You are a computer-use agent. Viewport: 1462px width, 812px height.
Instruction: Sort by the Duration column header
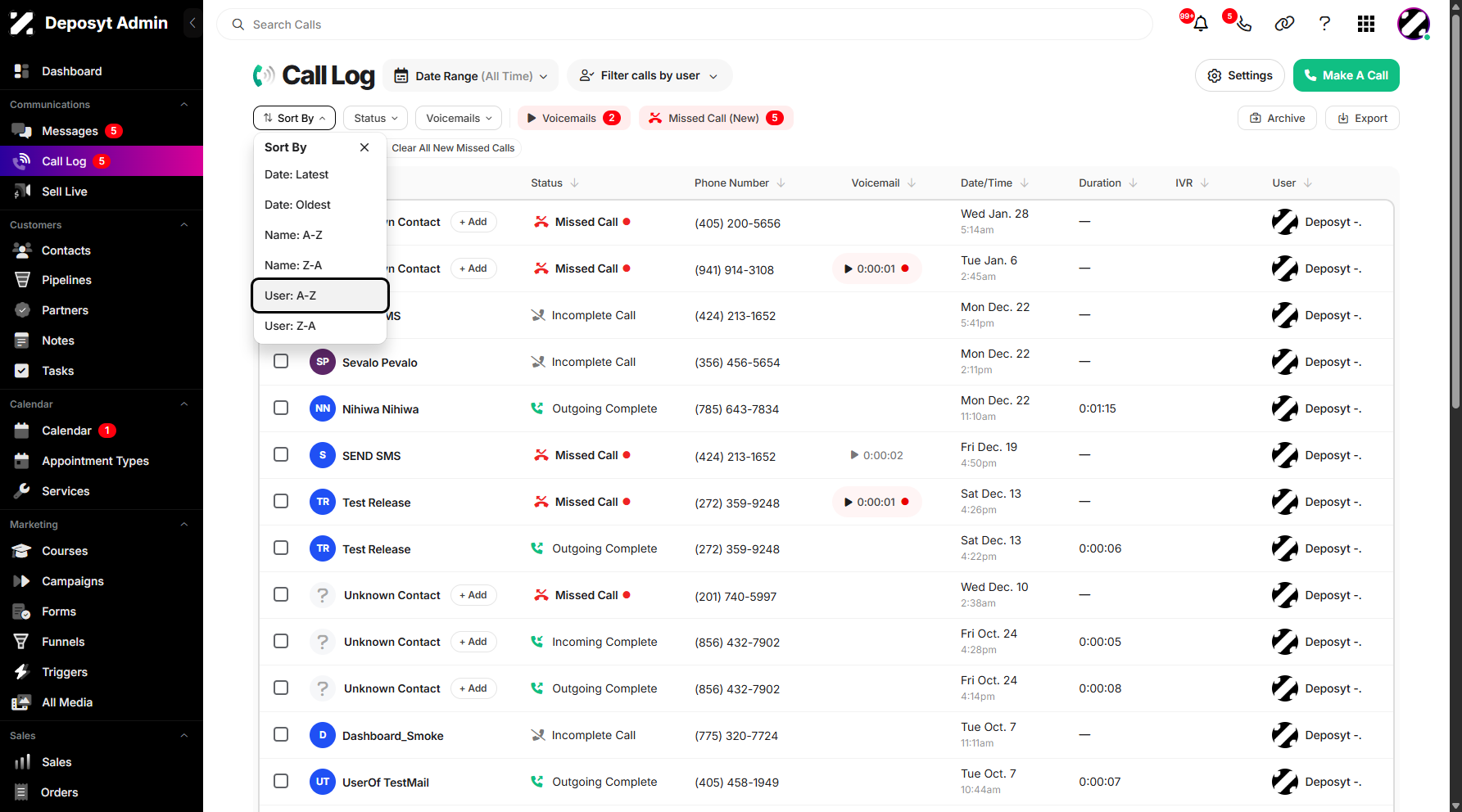1107,183
